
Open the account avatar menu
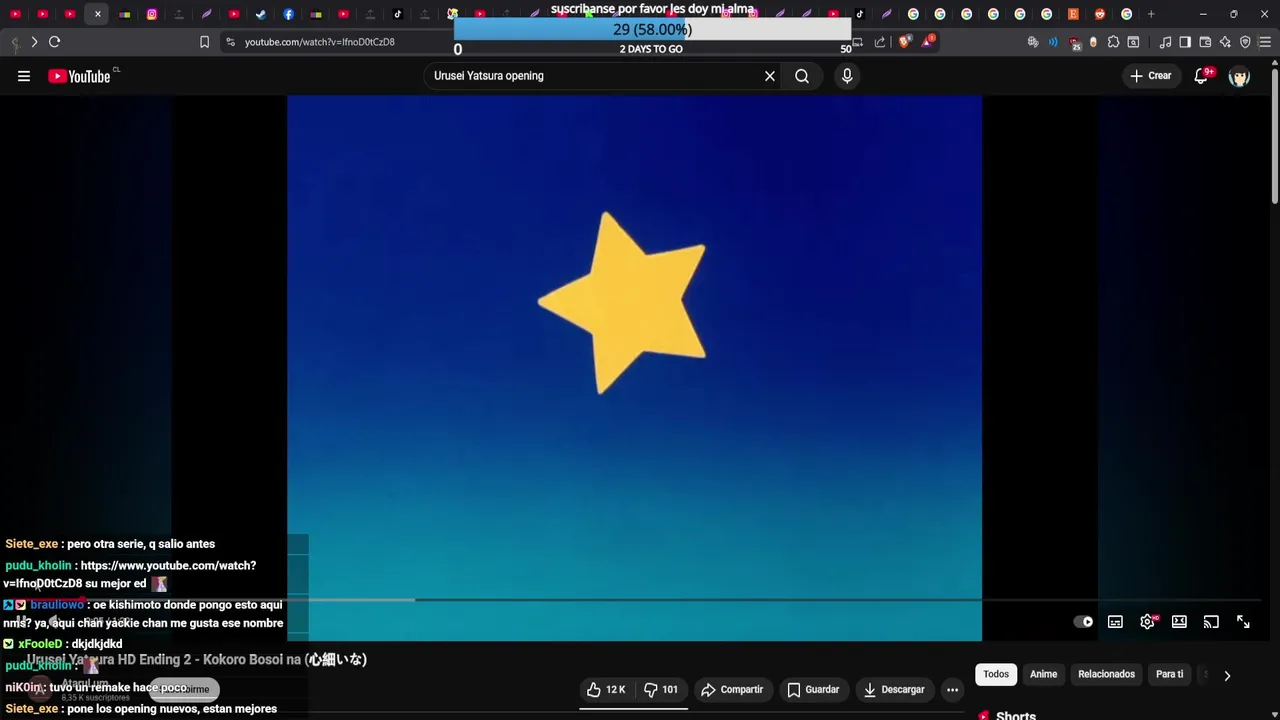point(1239,76)
